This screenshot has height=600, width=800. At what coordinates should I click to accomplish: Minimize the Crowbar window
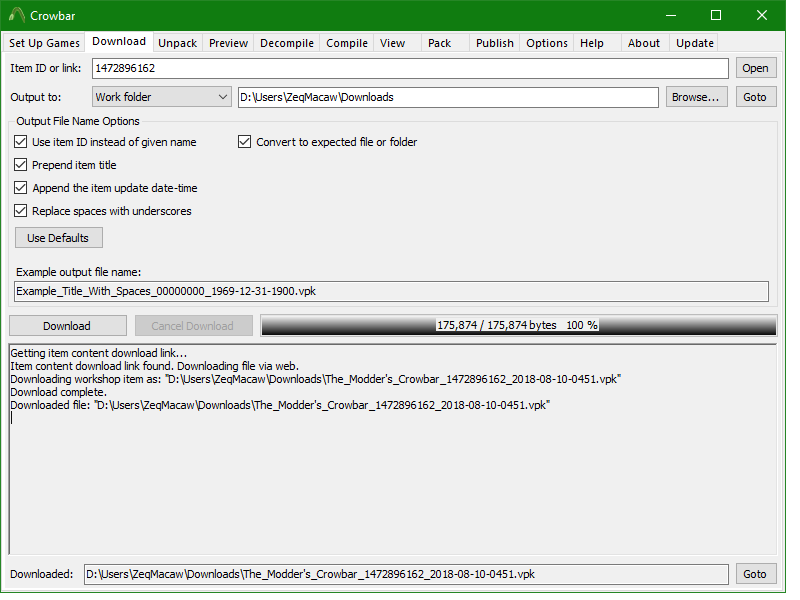[671, 15]
